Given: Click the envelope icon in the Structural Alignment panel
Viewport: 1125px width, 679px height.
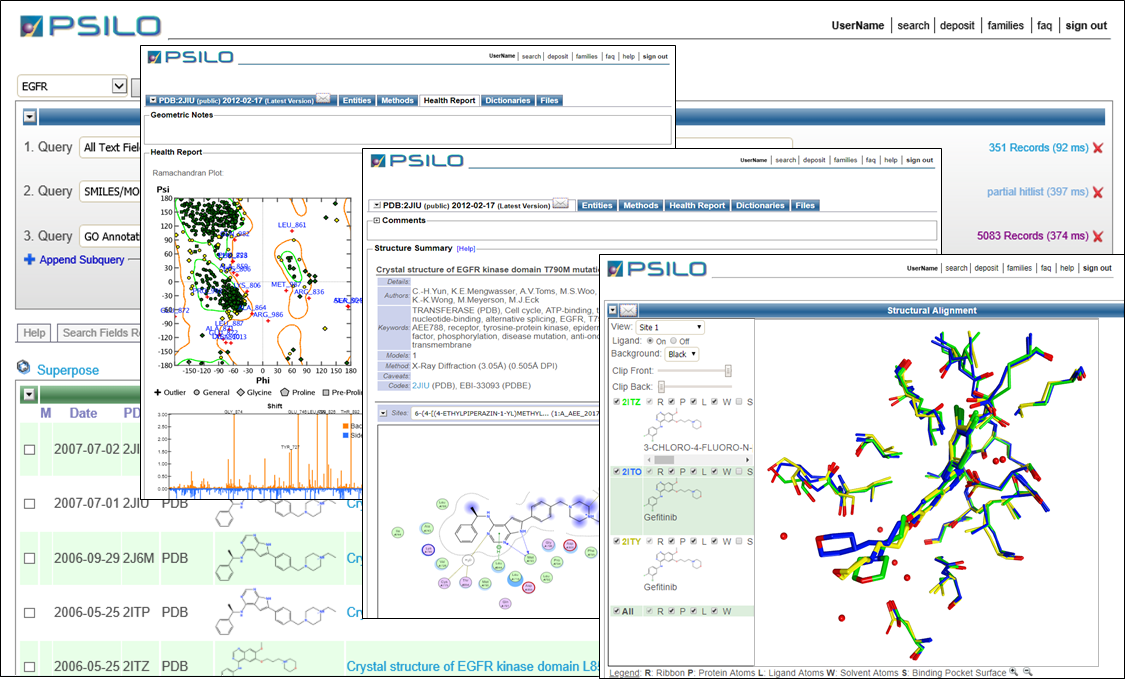Looking at the screenshot, I should click(629, 309).
